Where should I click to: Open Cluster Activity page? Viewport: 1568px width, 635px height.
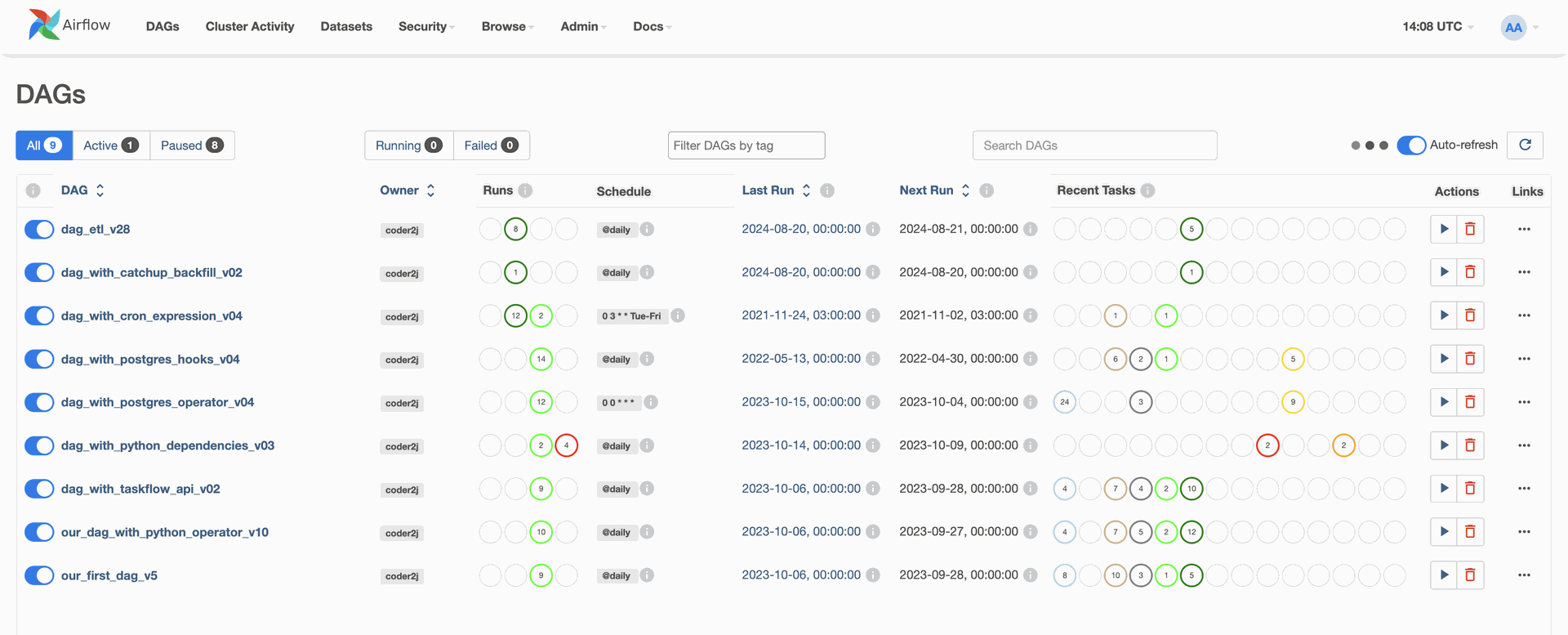click(250, 26)
